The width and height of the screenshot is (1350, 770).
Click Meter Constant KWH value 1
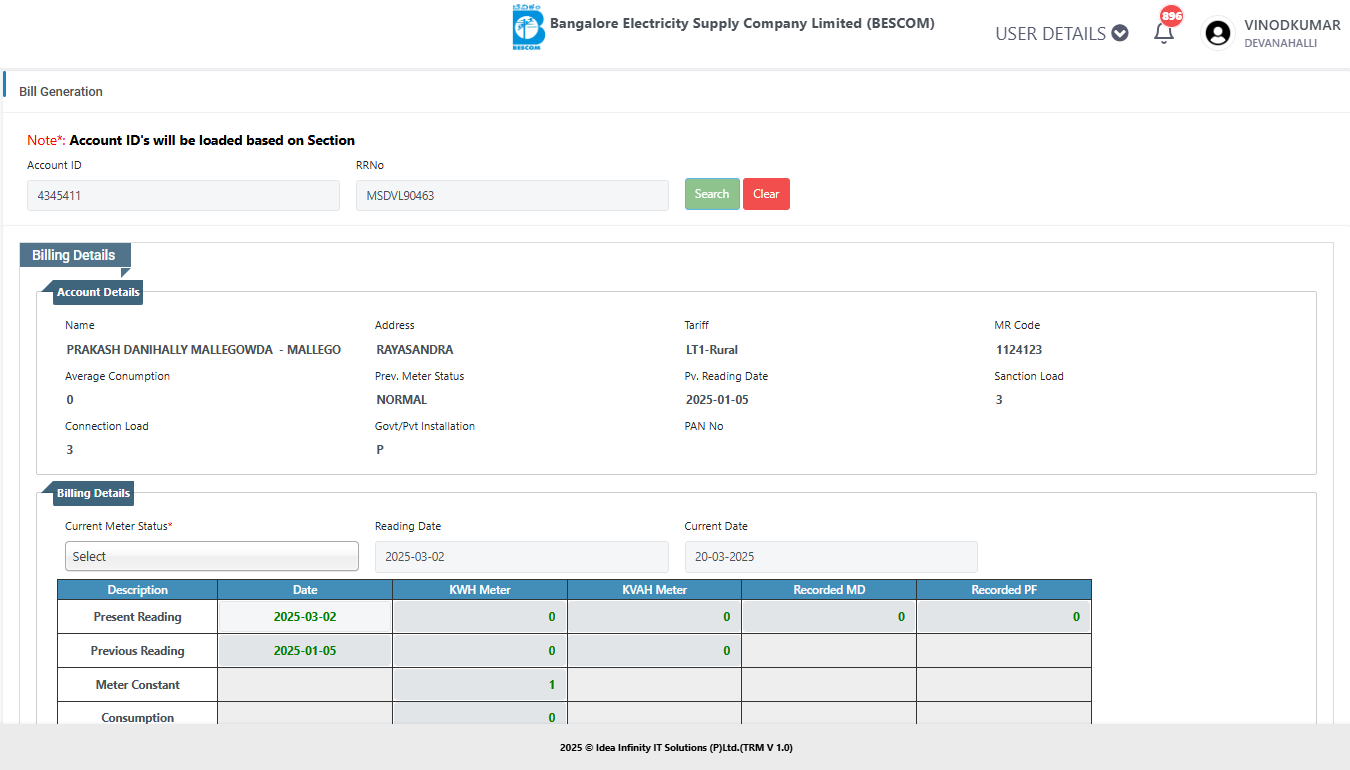coord(480,685)
